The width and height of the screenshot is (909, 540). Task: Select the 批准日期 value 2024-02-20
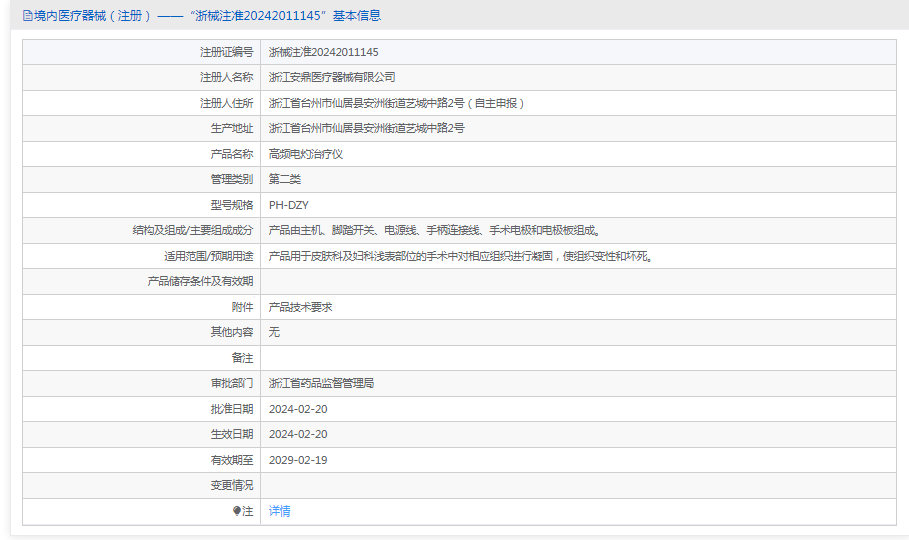click(298, 409)
